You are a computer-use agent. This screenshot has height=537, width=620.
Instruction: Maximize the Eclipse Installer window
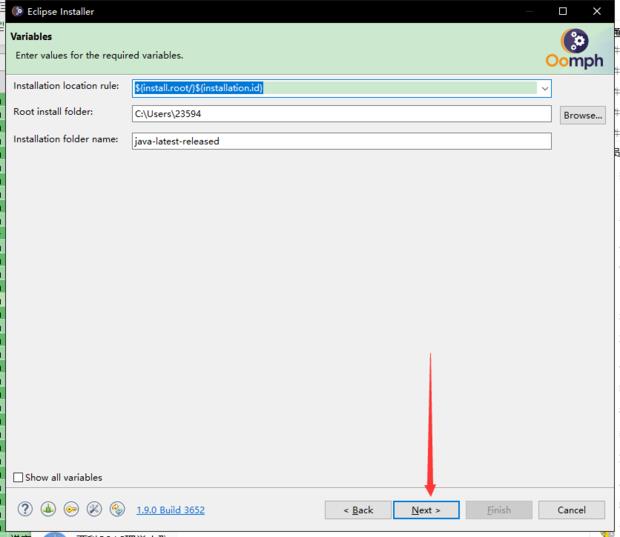pos(563,11)
